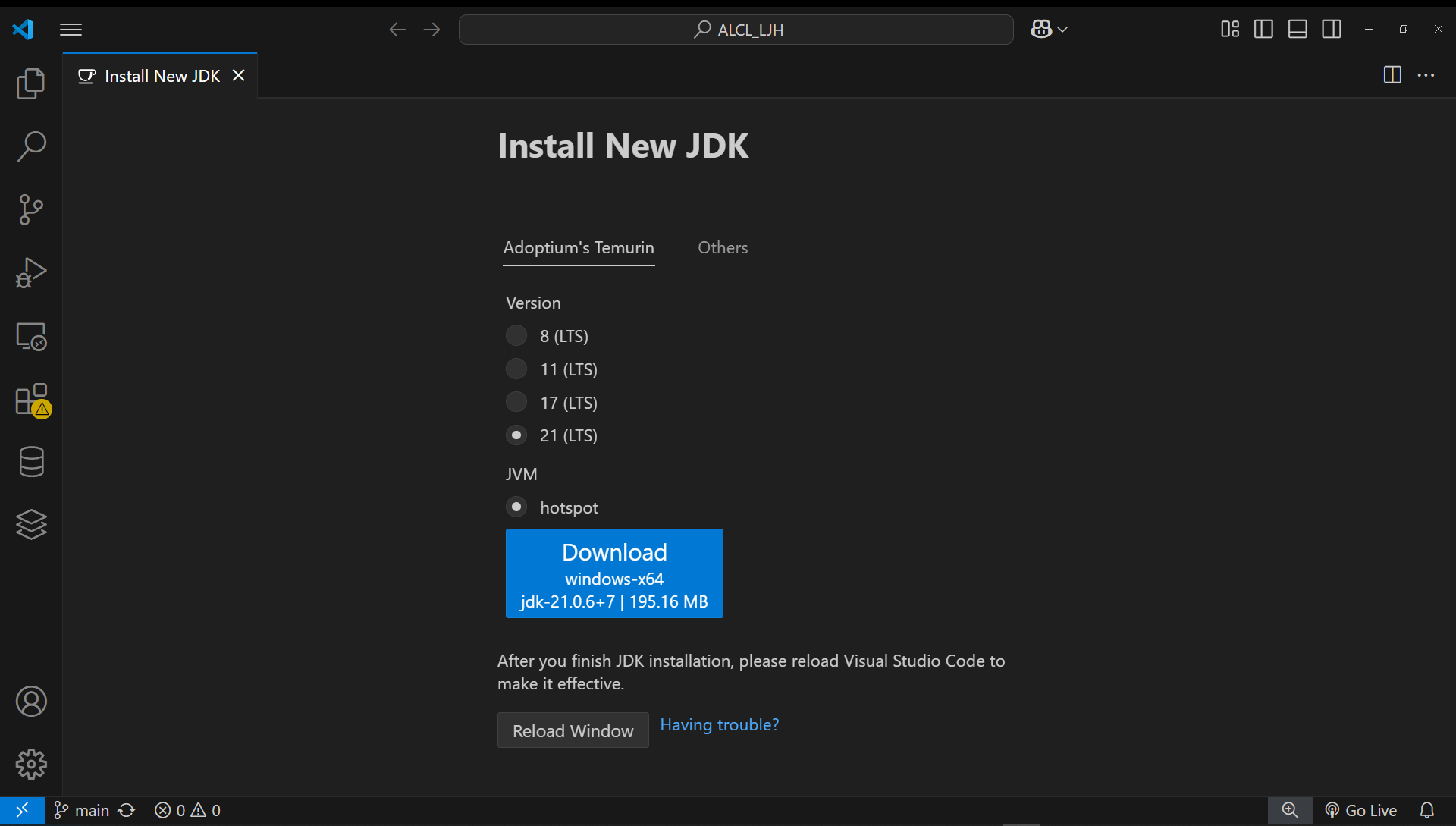Start the Go Live server
Viewport: 1456px width, 826px height.
click(x=1361, y=810)
